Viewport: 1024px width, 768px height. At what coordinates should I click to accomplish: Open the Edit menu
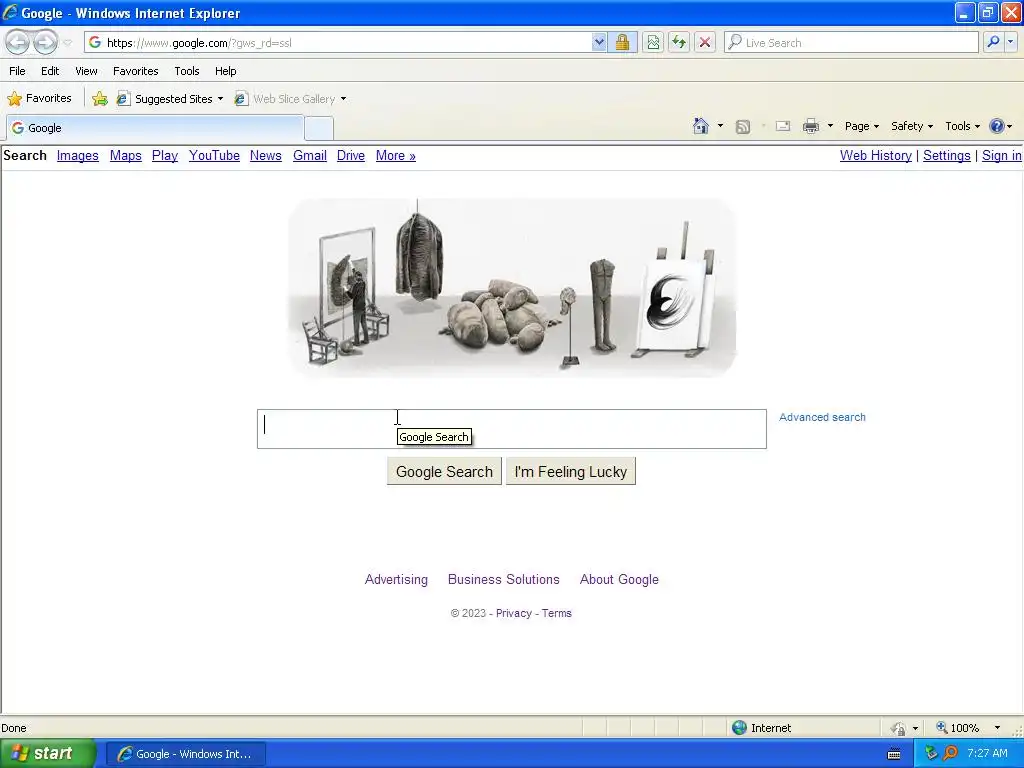[x=50, y=71]
